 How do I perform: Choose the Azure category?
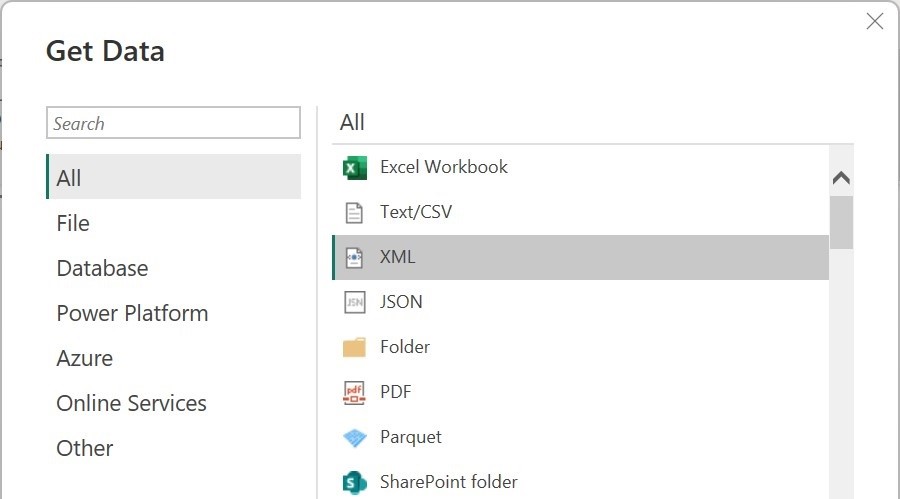[x=84, y=358]
